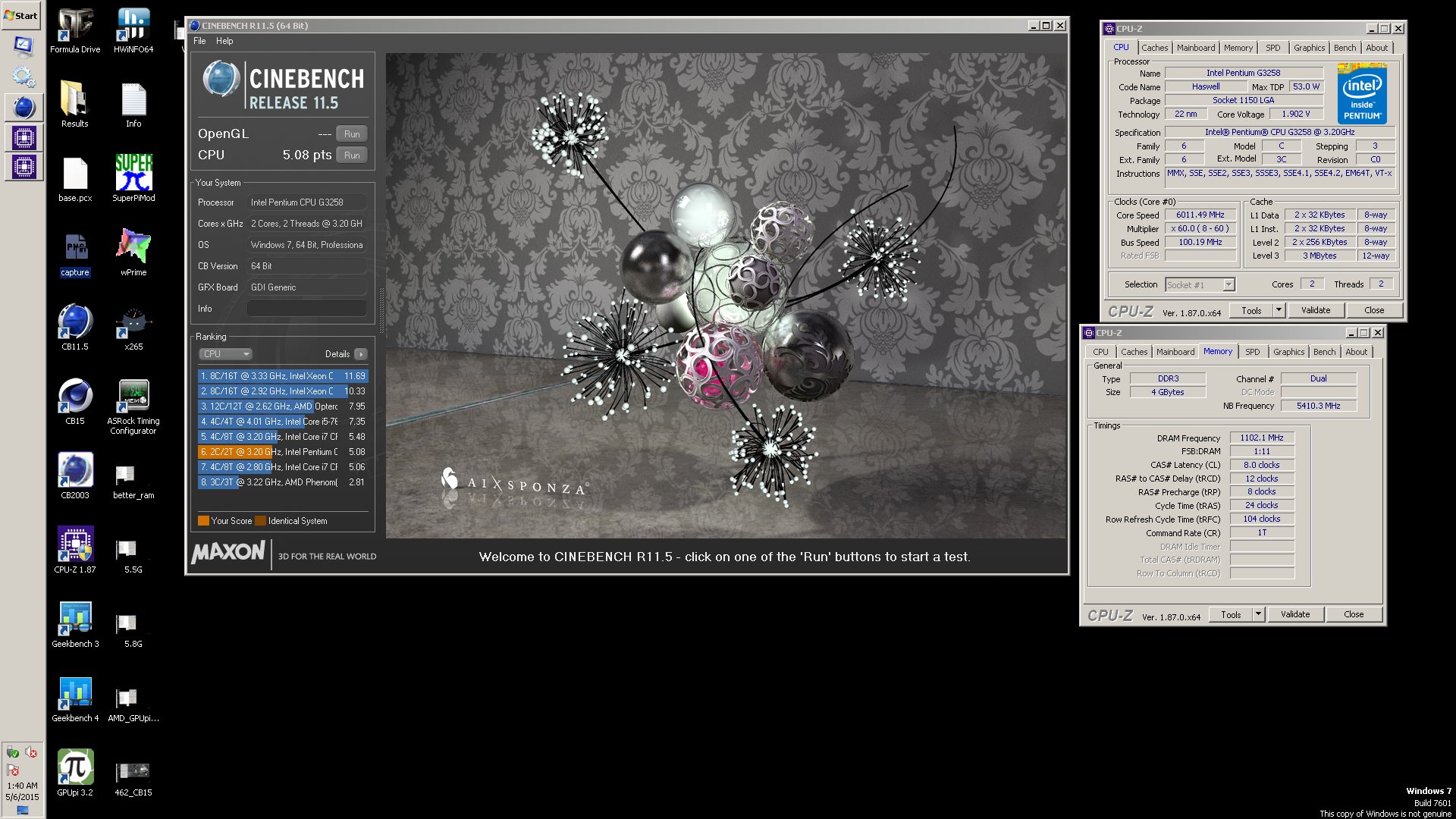Select ranking row 6 Intel Pentium 5.08
The height and width of the screenshot is (819, 1456).
pyautogui.click(x=283, y=452)
